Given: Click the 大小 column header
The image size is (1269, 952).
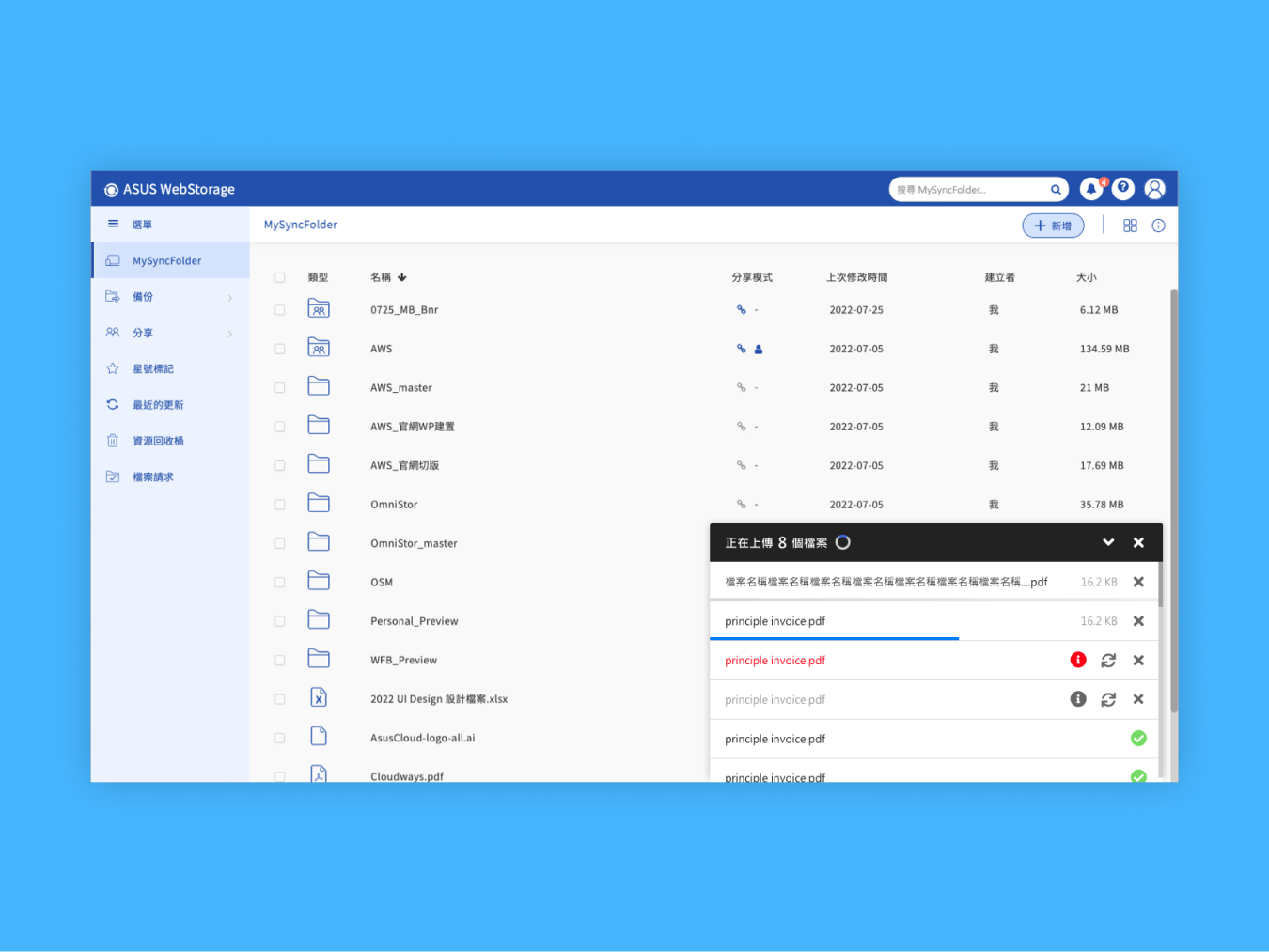Looking at the screenshot, I should 1087,277.
